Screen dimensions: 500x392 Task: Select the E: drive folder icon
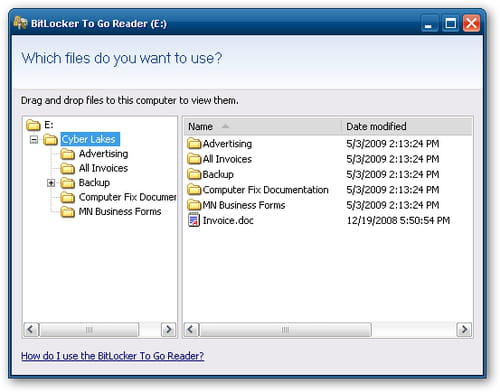(33, 125)
